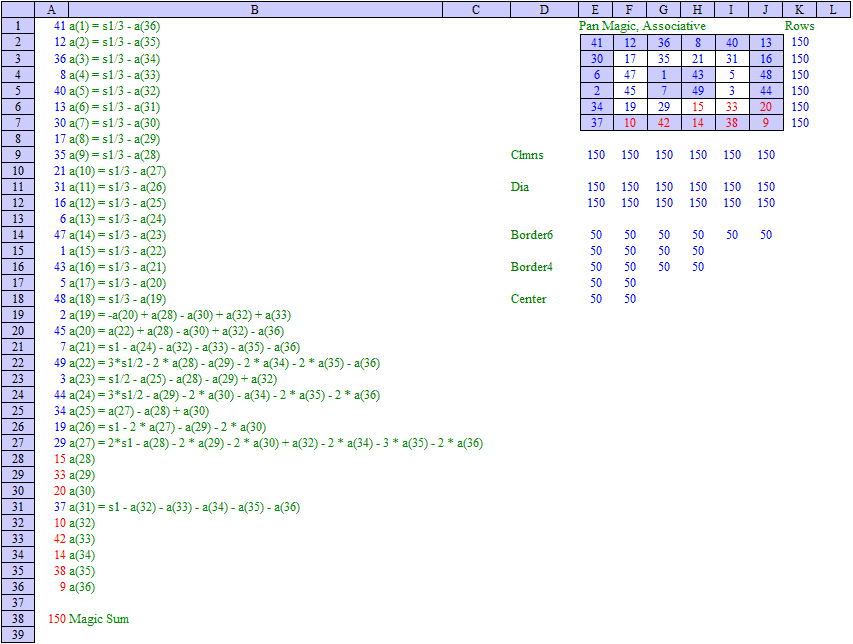Screen dimensions: 853x644
Task: Click the 'Border4' label cell
Action: point(531,267)
